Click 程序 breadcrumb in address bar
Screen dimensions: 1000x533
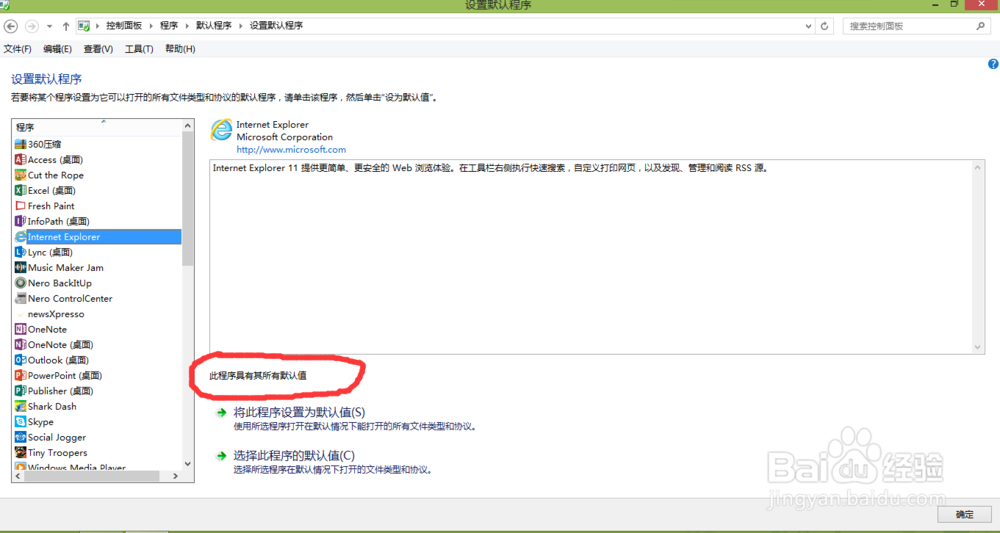click(169, 26)
